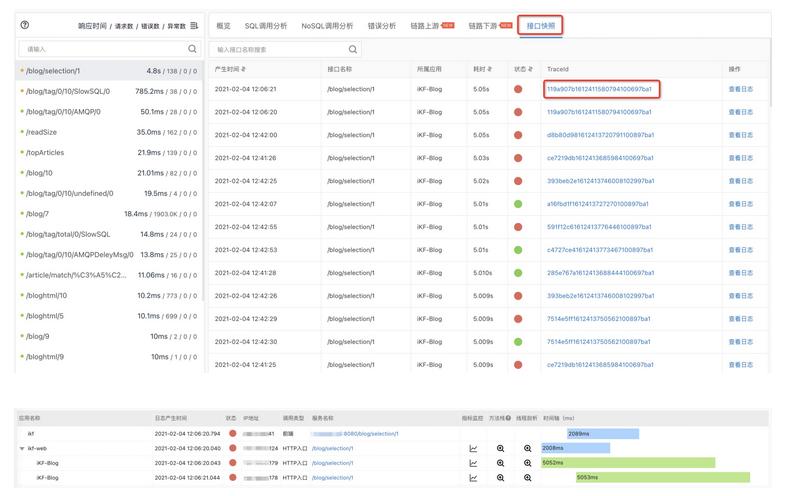
Task: Open /blog/selection/1 link in ikf-web row
Action: (x=332, y=448)
